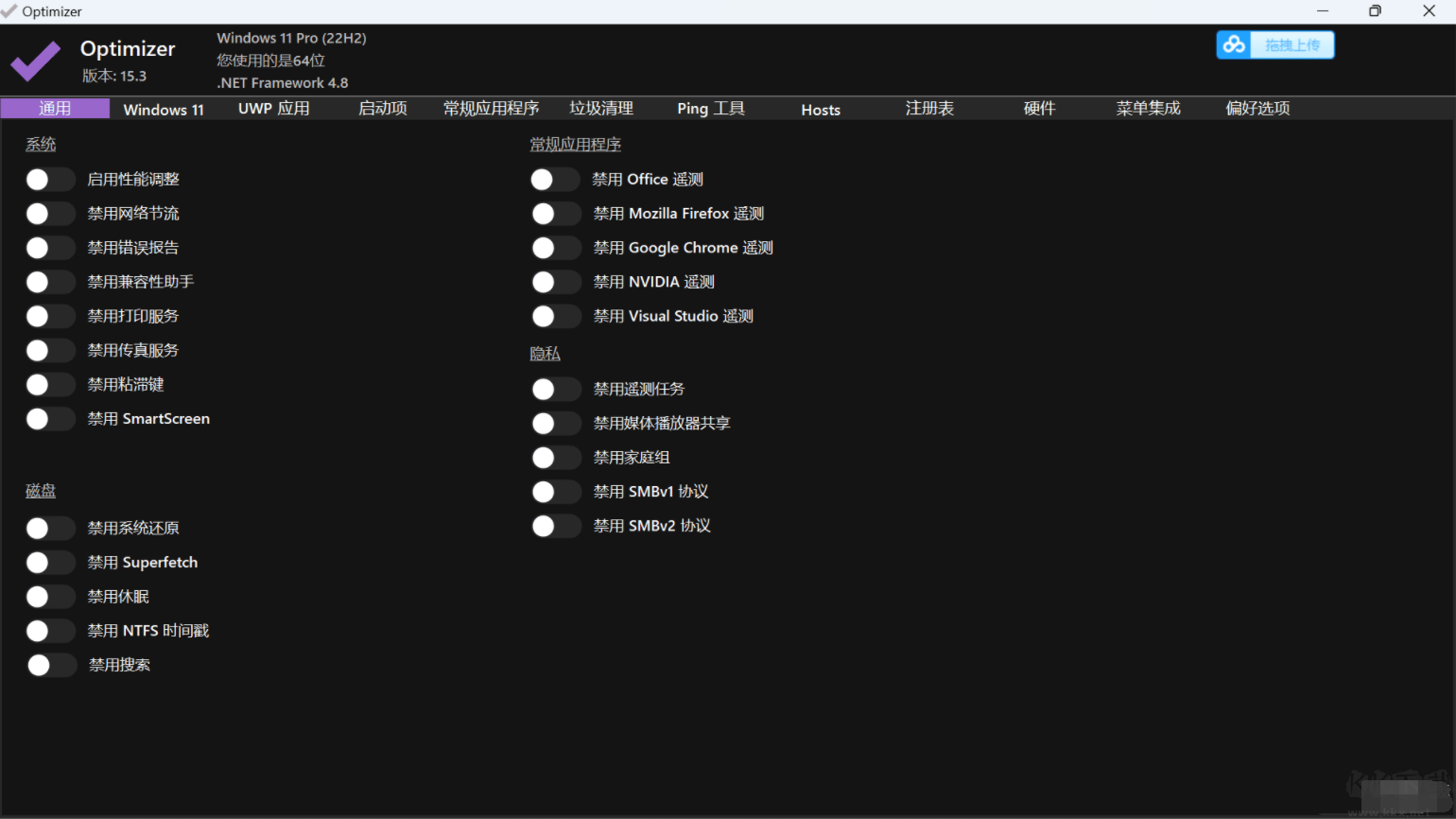
Task: Enable 启用性能调整 toggle
Action: [x=50, y=179]
